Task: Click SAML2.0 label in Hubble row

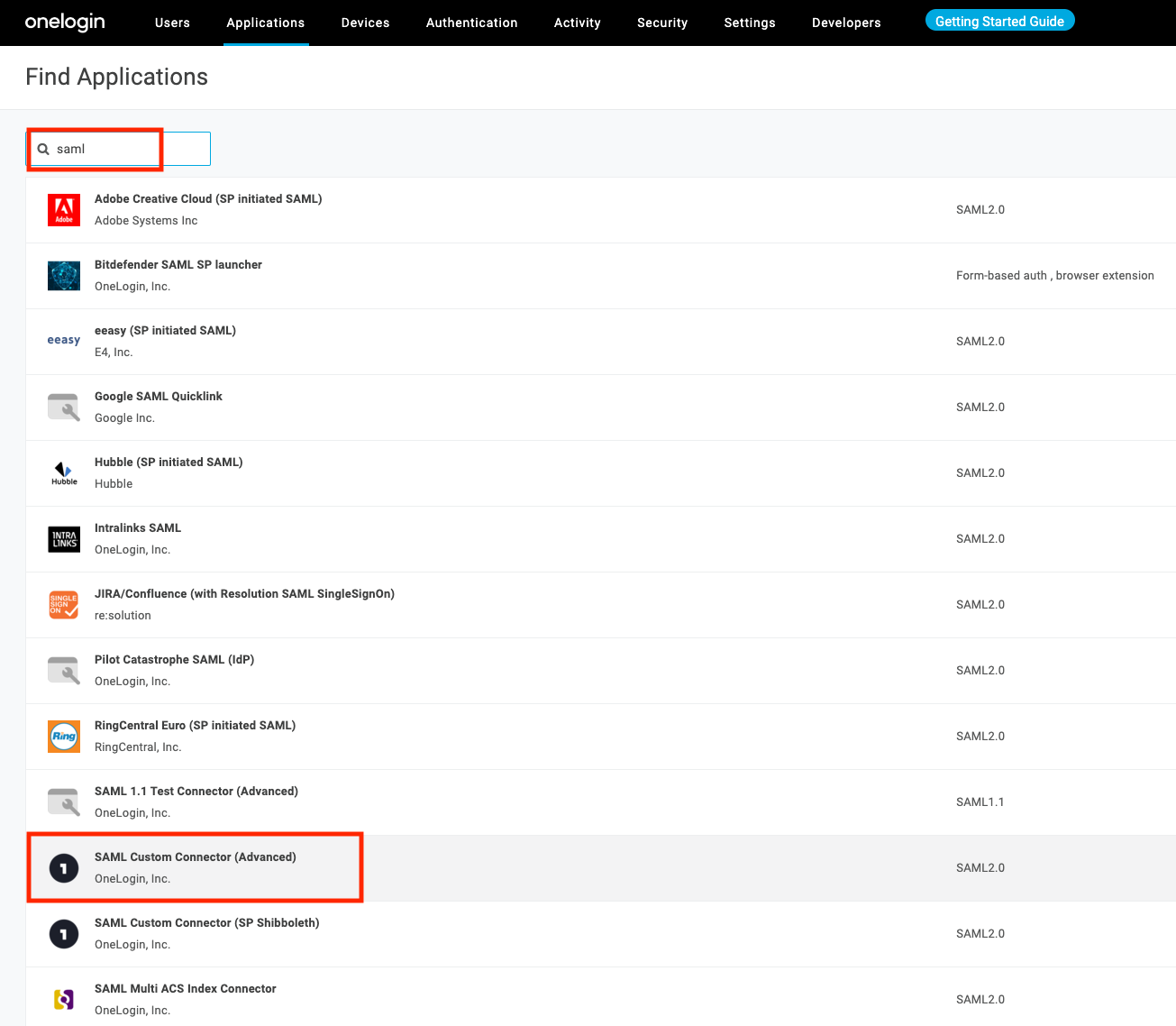Action: [x=980, y=473]
